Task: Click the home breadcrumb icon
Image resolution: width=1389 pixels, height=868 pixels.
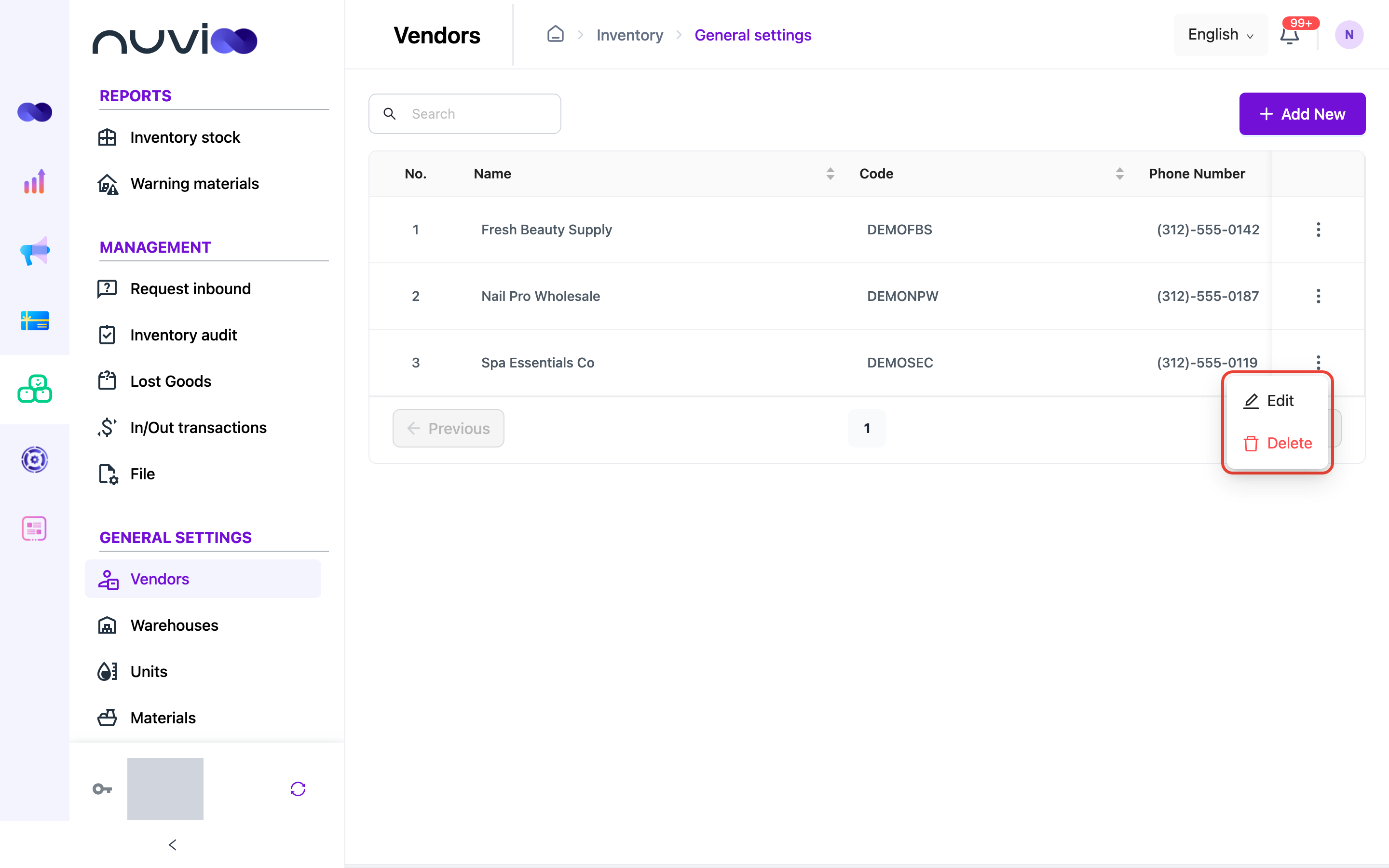Action: (555, 34)
